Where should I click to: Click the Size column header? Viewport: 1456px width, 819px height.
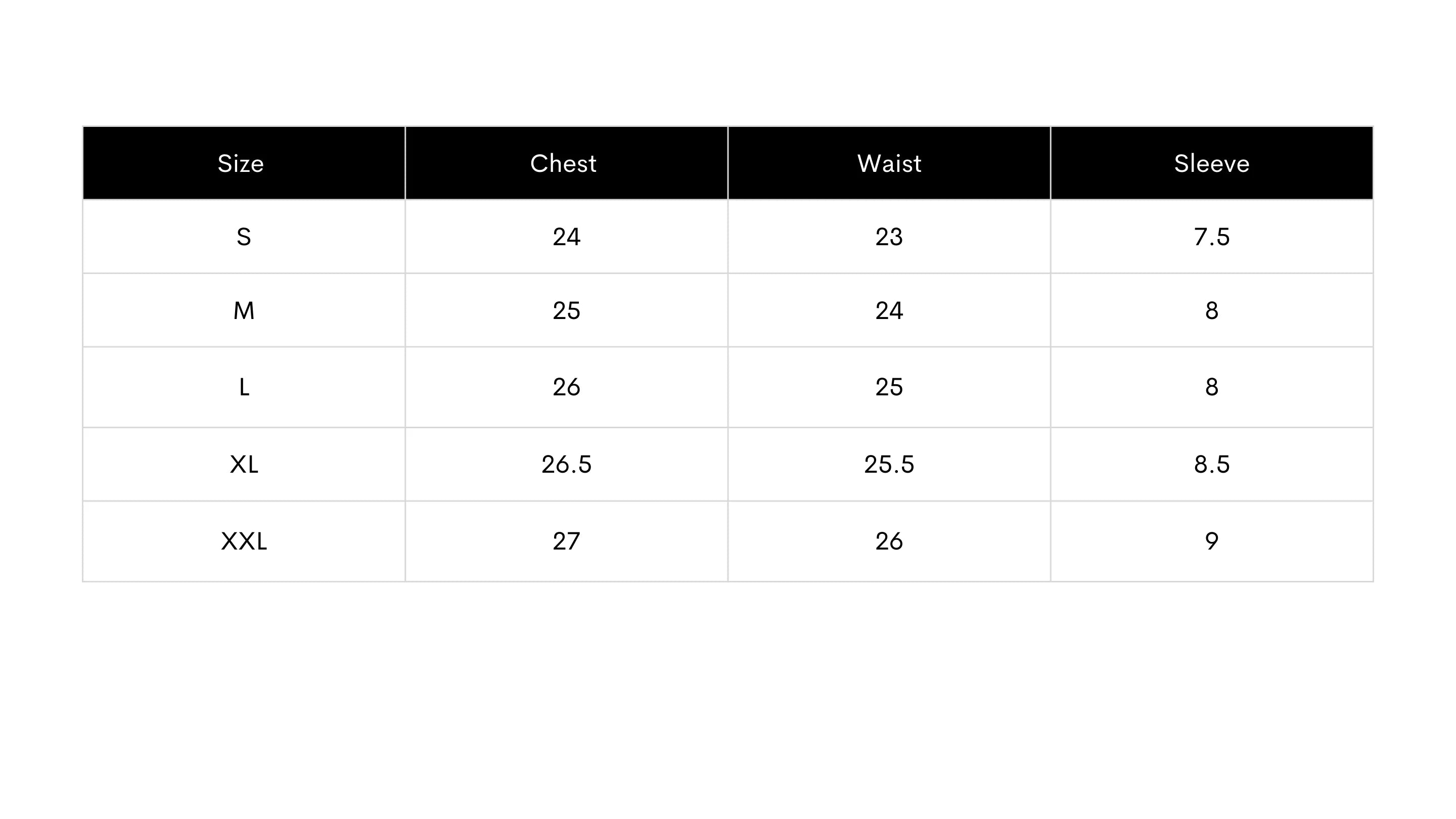(244, 163)
